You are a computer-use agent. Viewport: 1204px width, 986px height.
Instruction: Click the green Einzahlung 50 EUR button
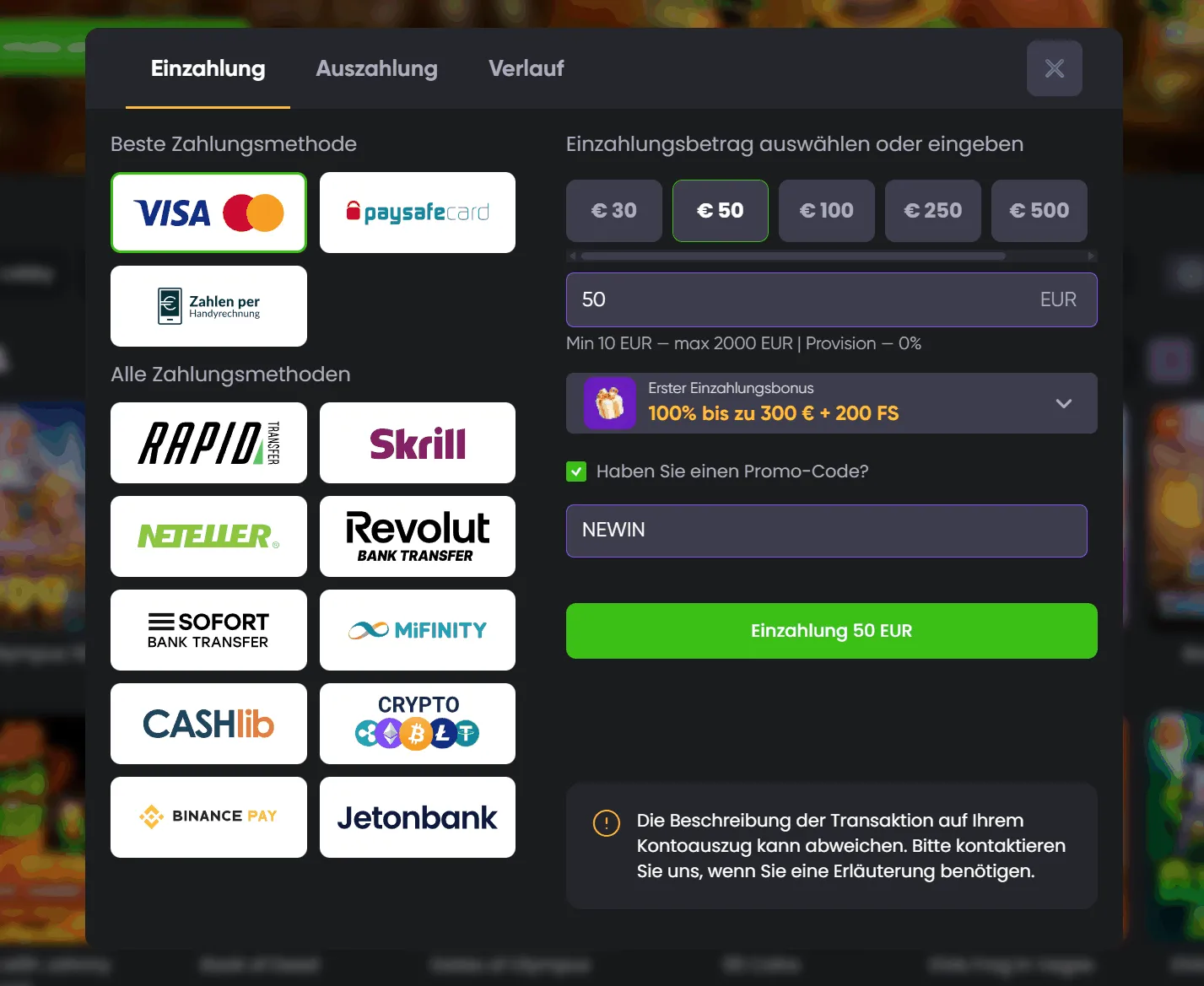pyautogui.click(x=832, y=631)
